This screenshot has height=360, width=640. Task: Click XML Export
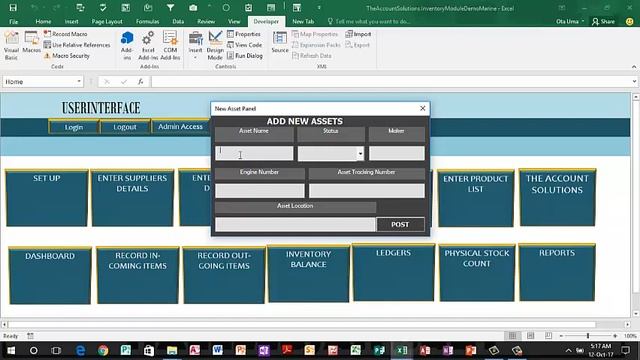[358, 45]
